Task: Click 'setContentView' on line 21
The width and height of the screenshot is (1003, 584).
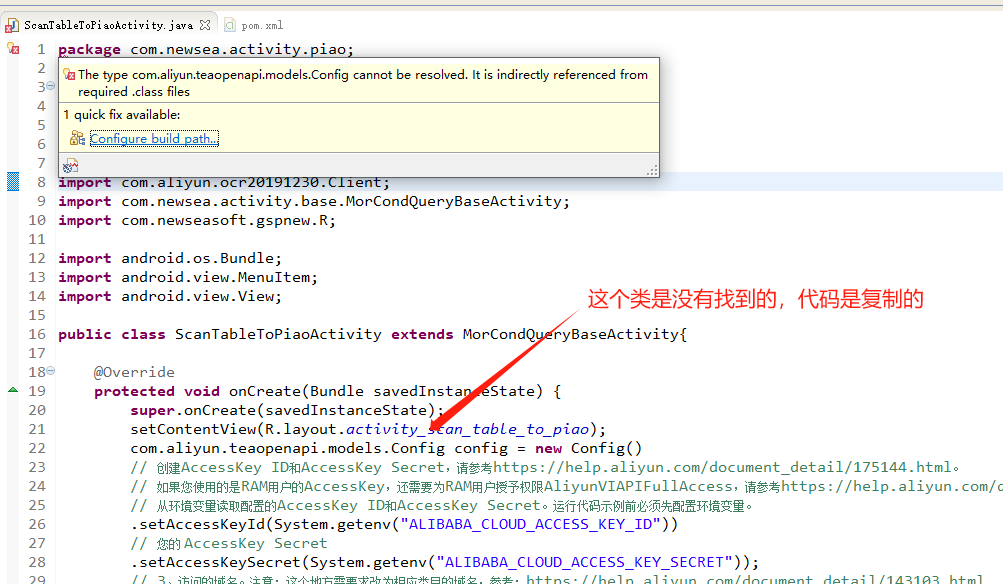Action: [193, 429]
